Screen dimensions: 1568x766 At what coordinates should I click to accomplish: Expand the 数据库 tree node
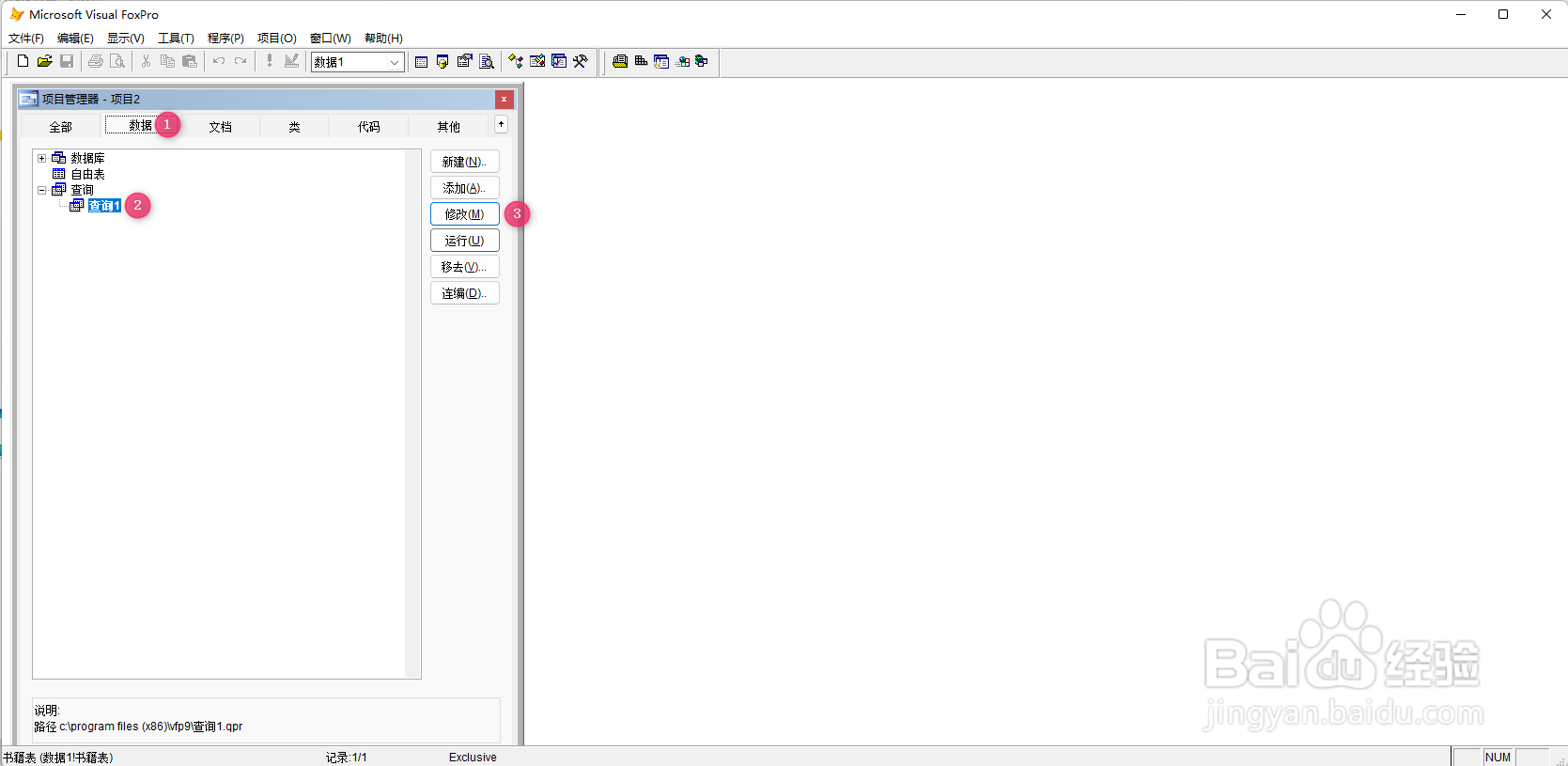click(41, 158)
